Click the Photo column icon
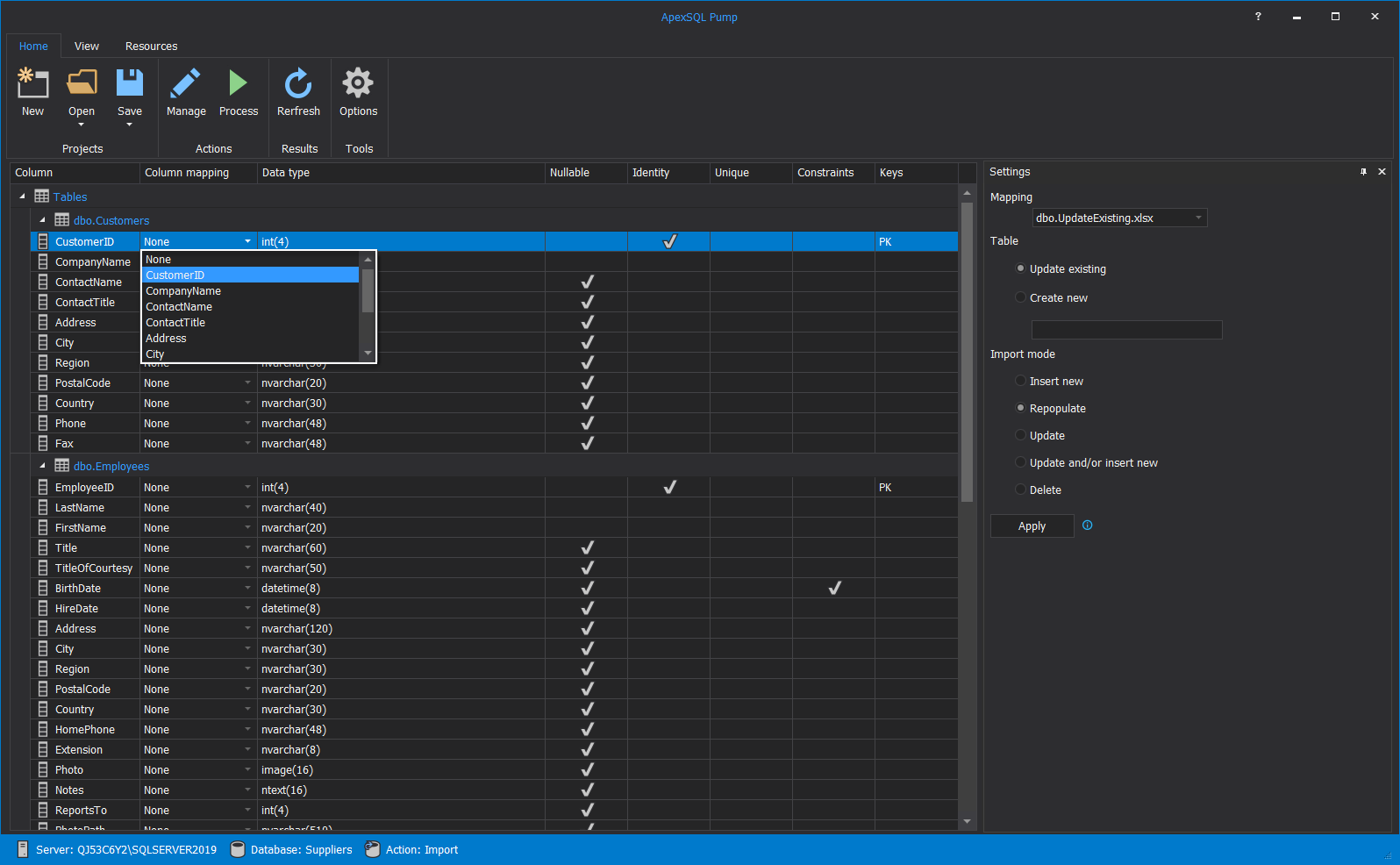This screenshot has height=865, width=1400. point(43,769)
